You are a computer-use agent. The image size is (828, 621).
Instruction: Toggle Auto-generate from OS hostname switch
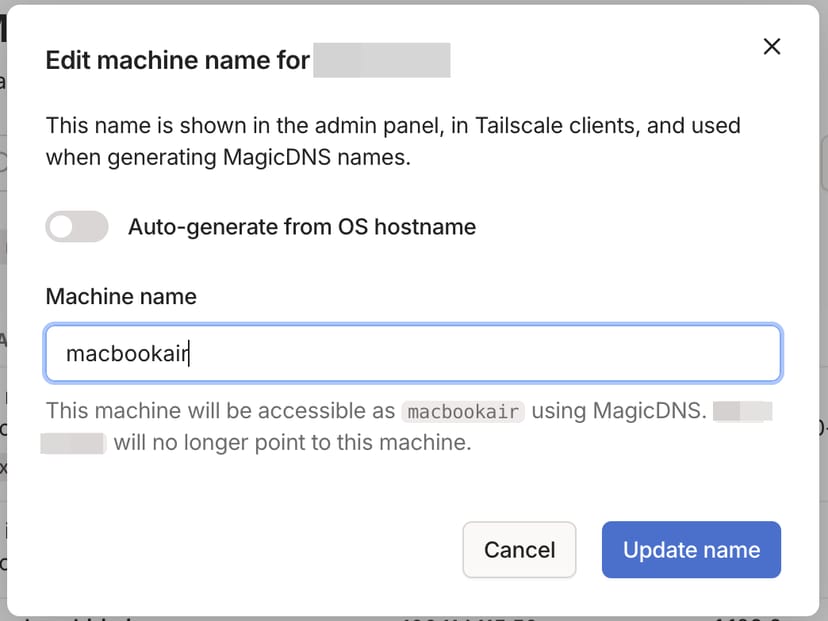pos(77,227)
